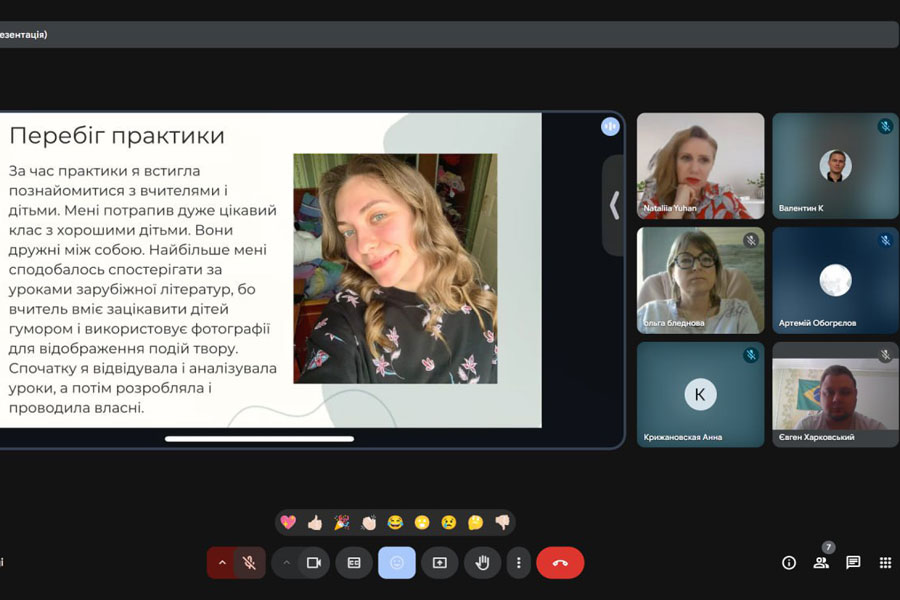Leave the call with red button

[x=560, y=563]
